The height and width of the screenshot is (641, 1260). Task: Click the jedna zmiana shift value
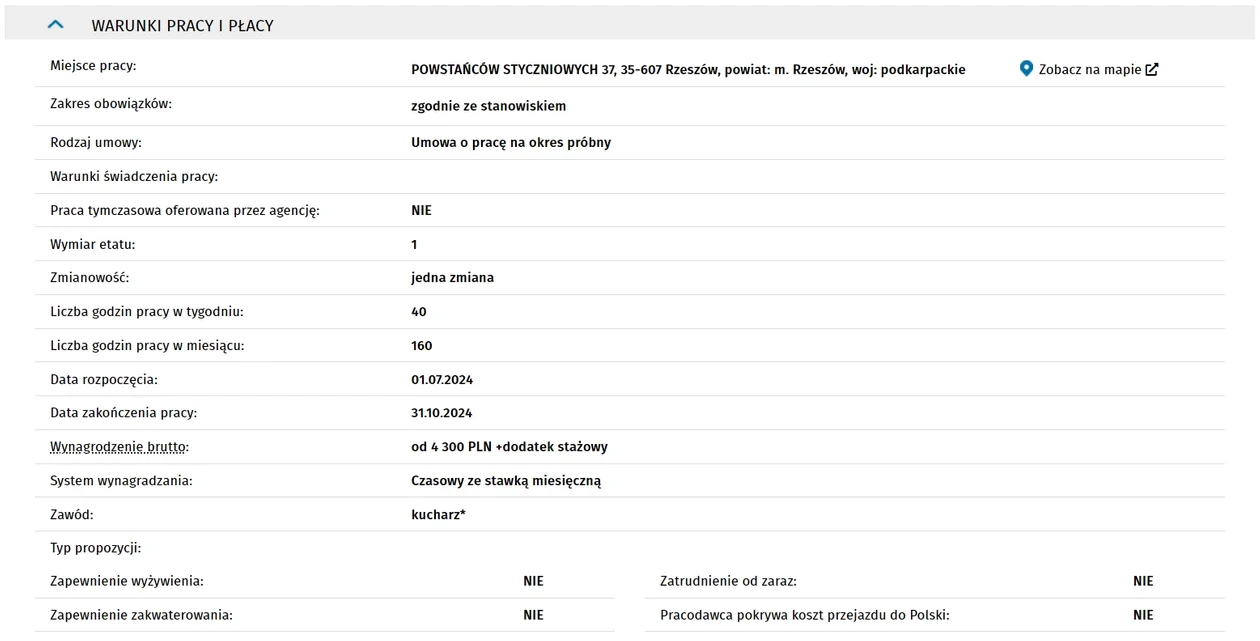452,278
